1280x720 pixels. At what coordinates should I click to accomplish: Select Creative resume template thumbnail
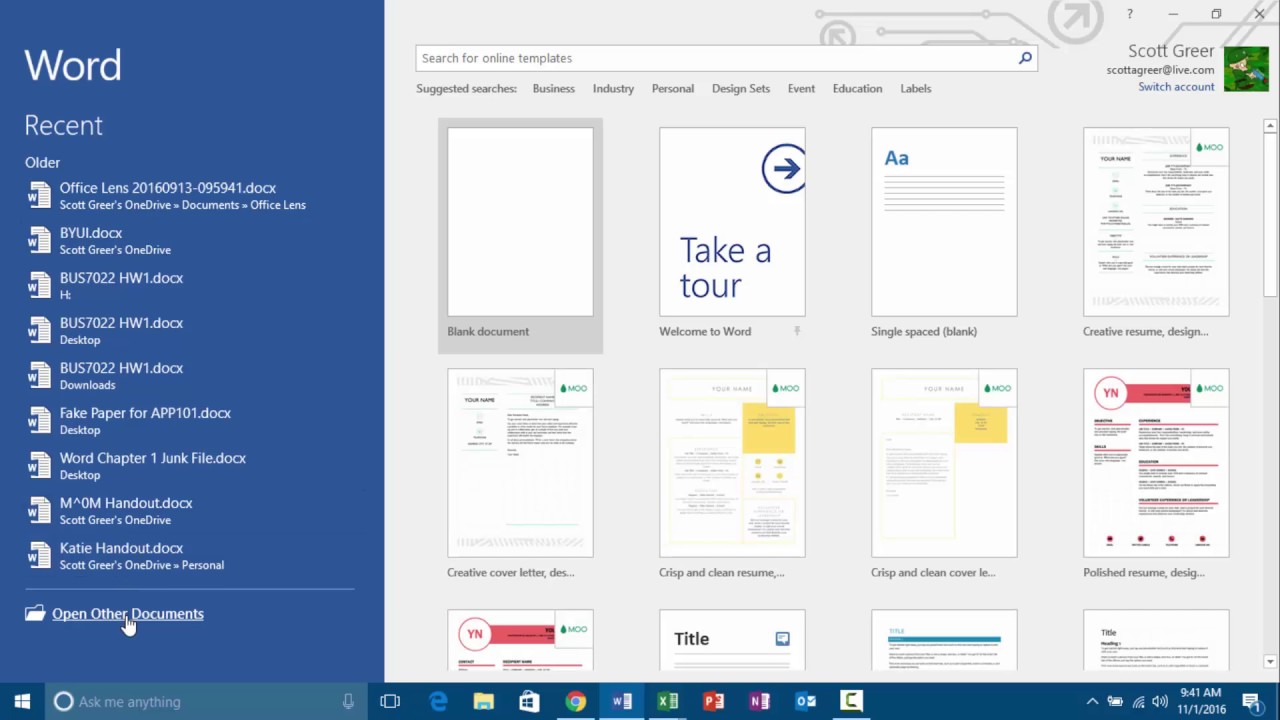click(x=1156, y=222)
